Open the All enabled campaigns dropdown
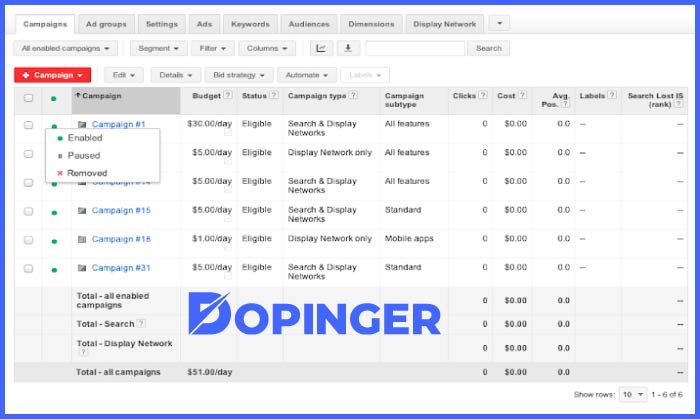700x419 pixels. click(x=66, y=48)
